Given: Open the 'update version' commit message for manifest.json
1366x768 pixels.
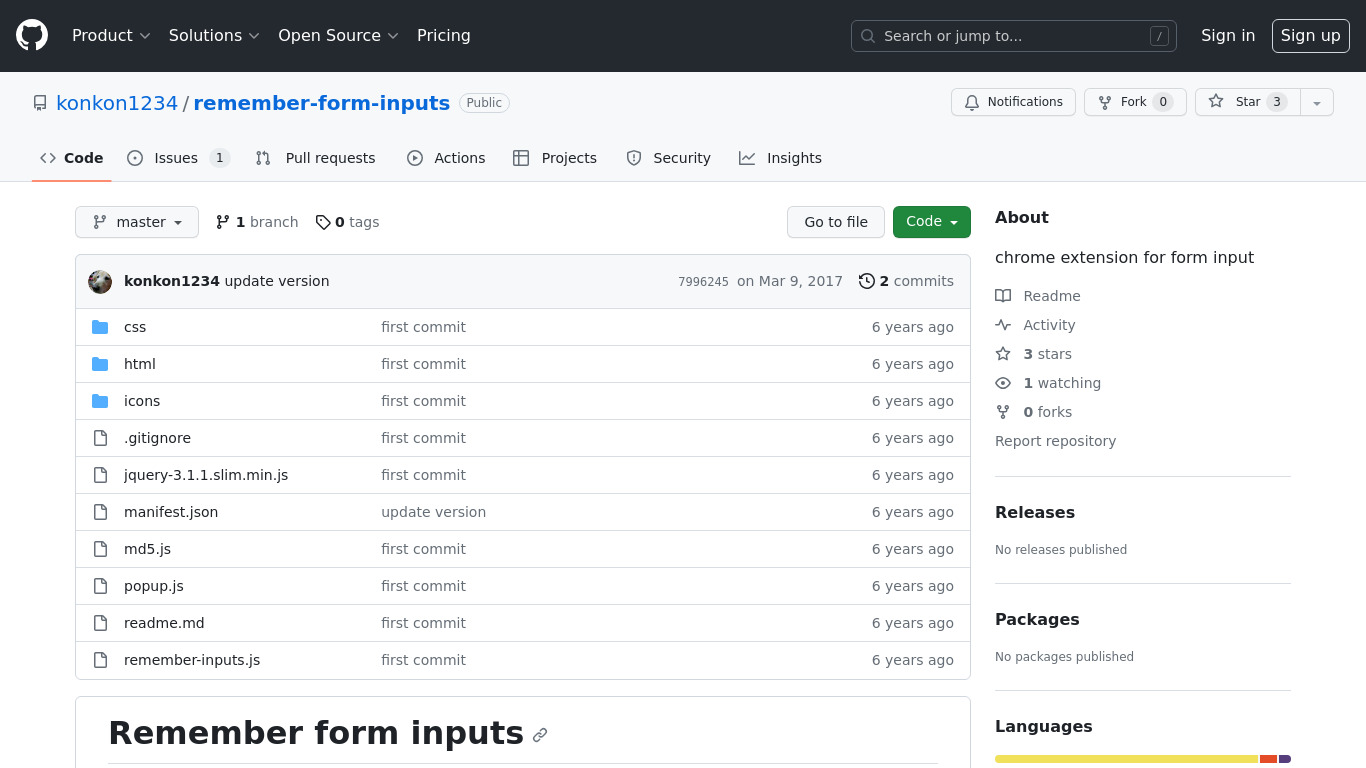Looking at the screenshot, I should (433, 512).
